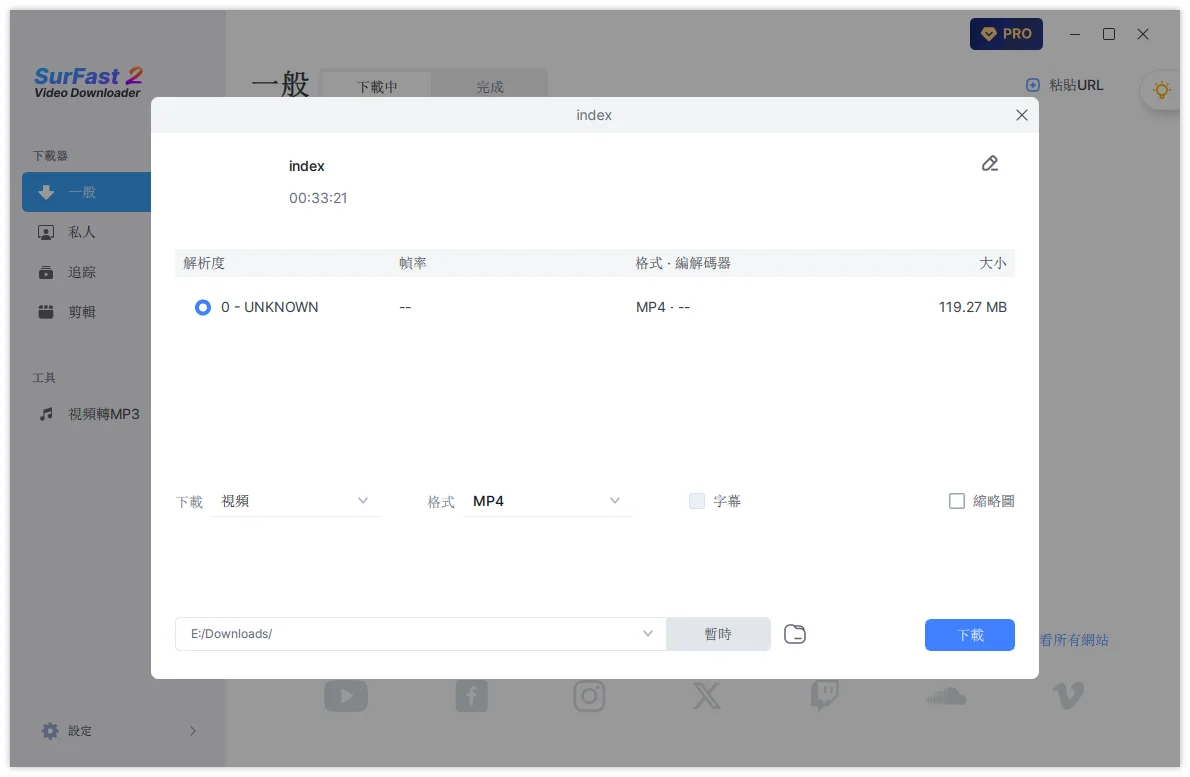1190x777 pixels.
Task: Click the lightbulb tips icon
Action: [x=1161, y=90]
